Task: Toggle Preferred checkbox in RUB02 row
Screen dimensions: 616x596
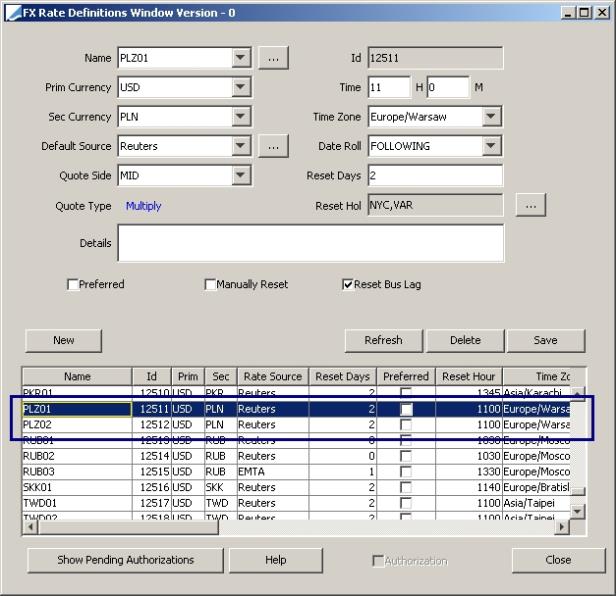Action: tap(406, 456)
